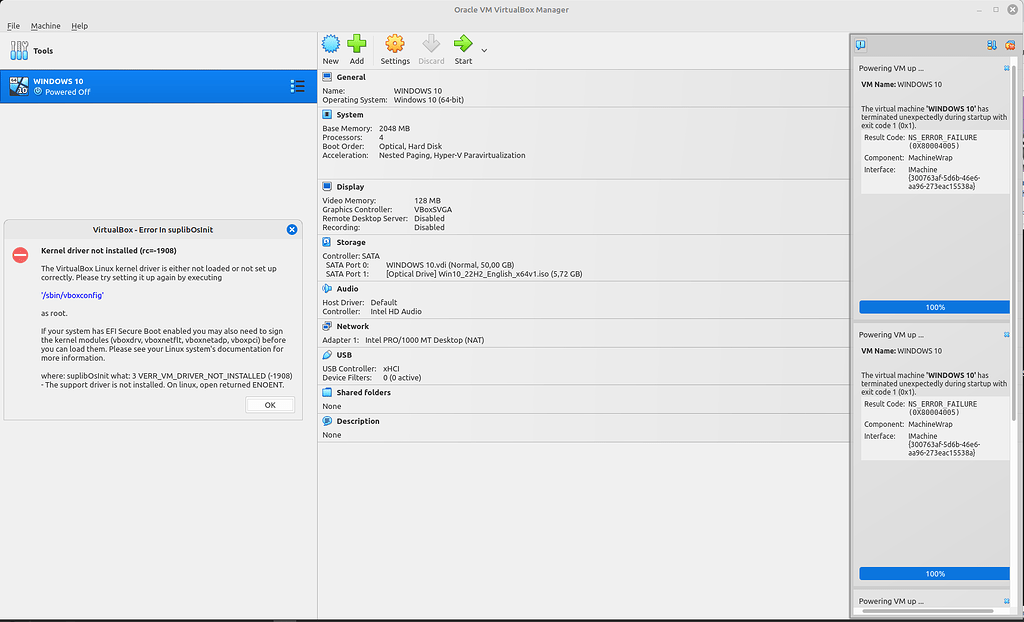Click the Network section header

point(352,326)
